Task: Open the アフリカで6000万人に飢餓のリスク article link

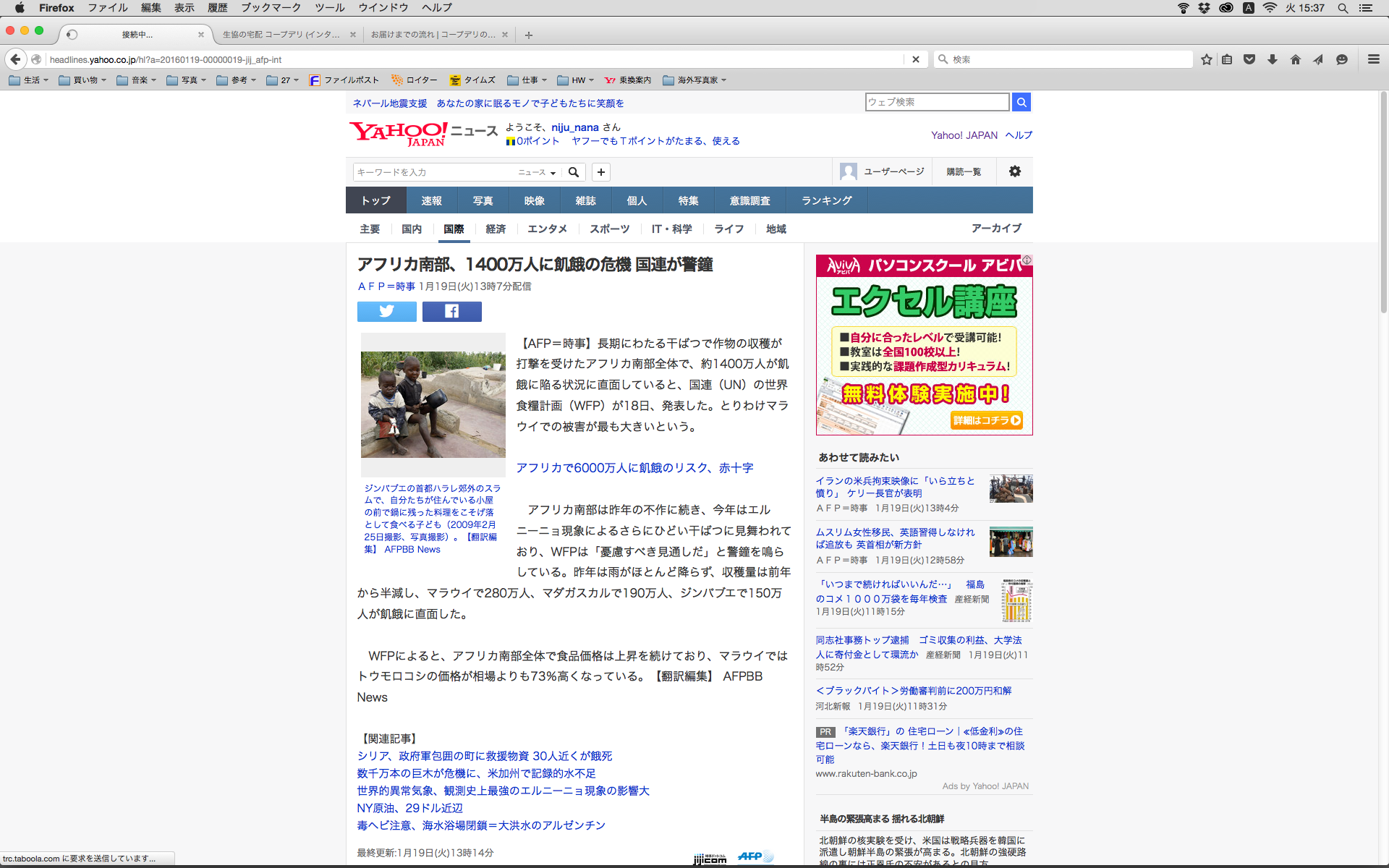Action: click(634, 468)
